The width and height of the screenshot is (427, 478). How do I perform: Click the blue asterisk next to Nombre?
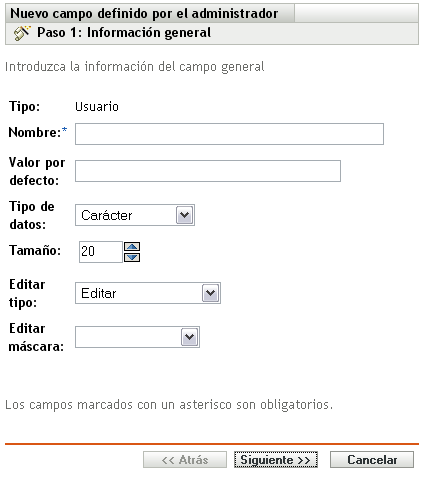(x=64, y=130)
